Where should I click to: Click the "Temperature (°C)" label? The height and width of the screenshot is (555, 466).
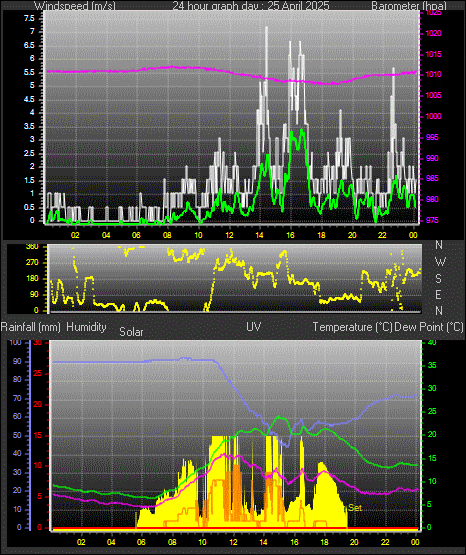352,327
